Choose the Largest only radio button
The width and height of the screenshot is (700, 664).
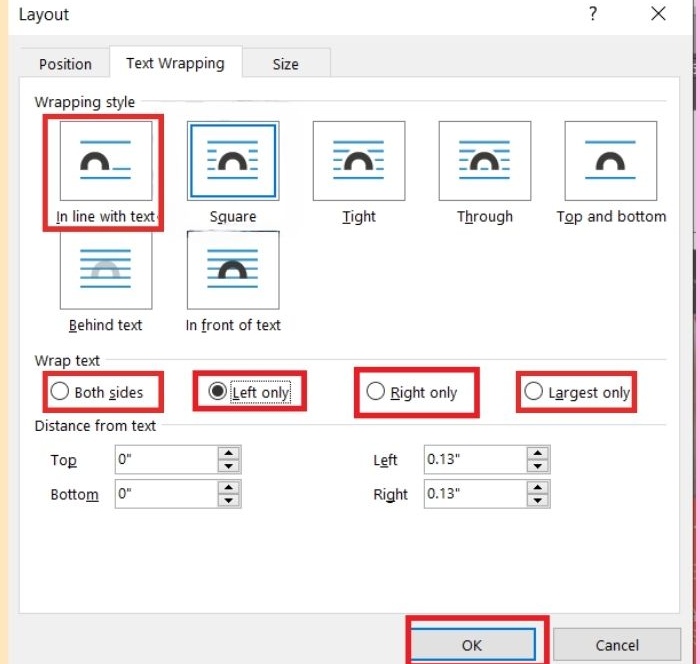tap(533, 392)
